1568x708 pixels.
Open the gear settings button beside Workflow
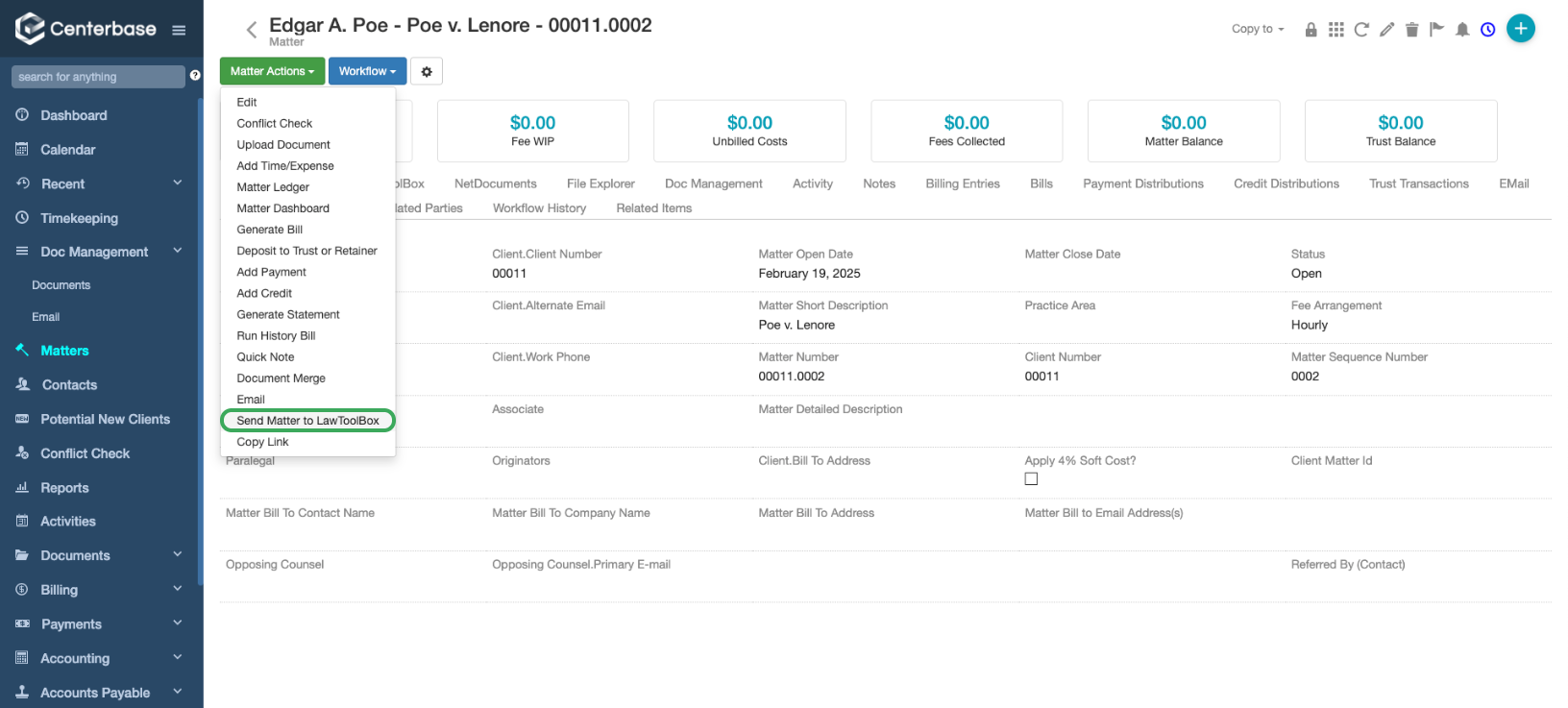tap(427, 71)
